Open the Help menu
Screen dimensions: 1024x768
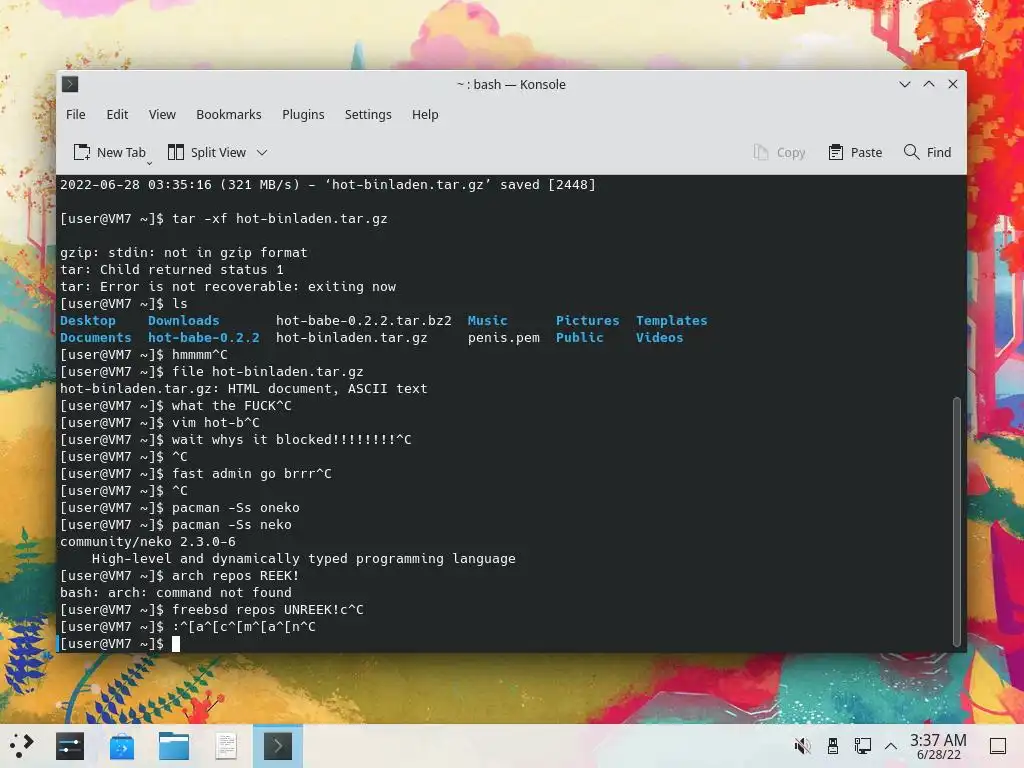[425, 114]
